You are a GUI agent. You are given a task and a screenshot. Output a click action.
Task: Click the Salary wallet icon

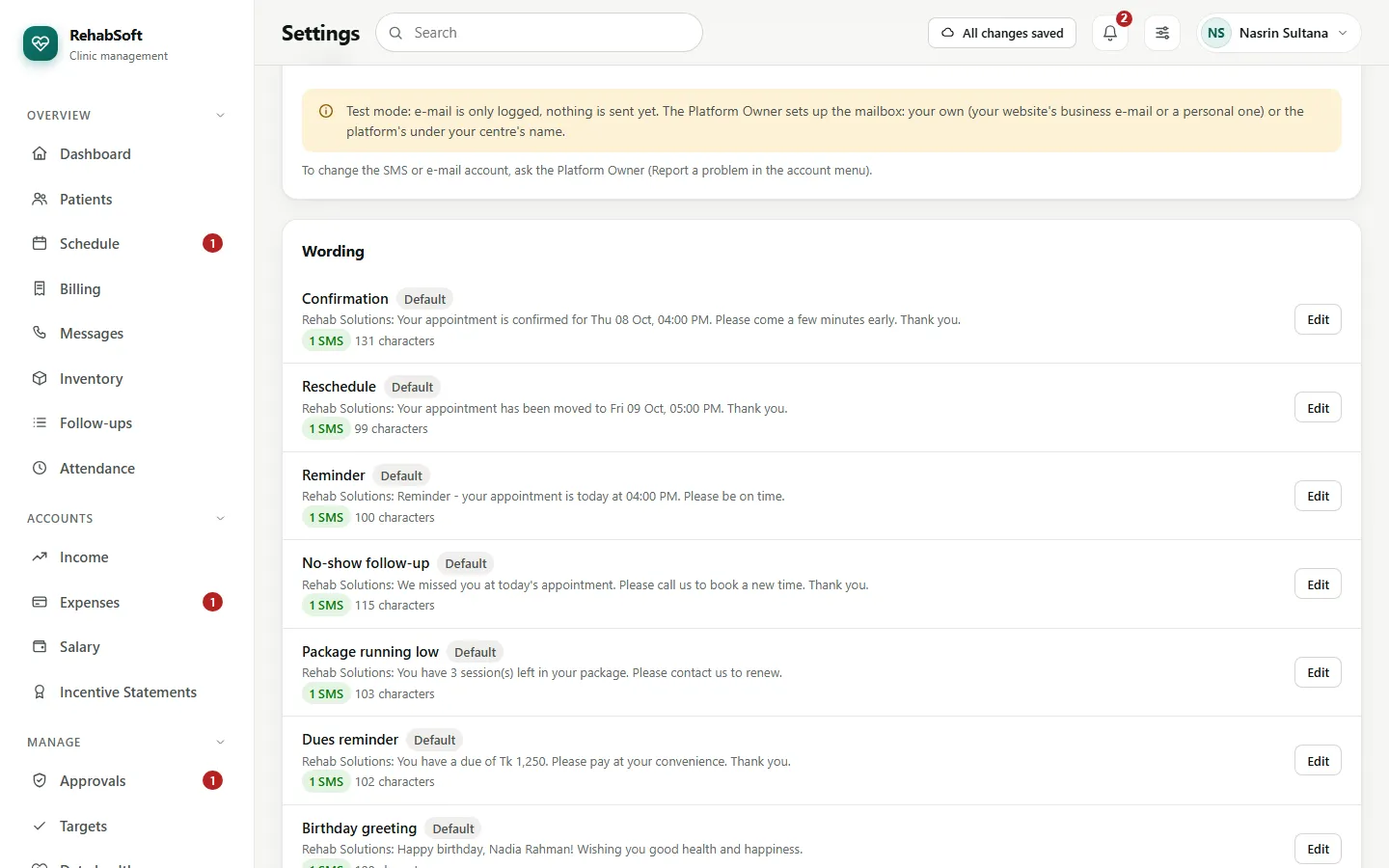(x=40, y=646)
